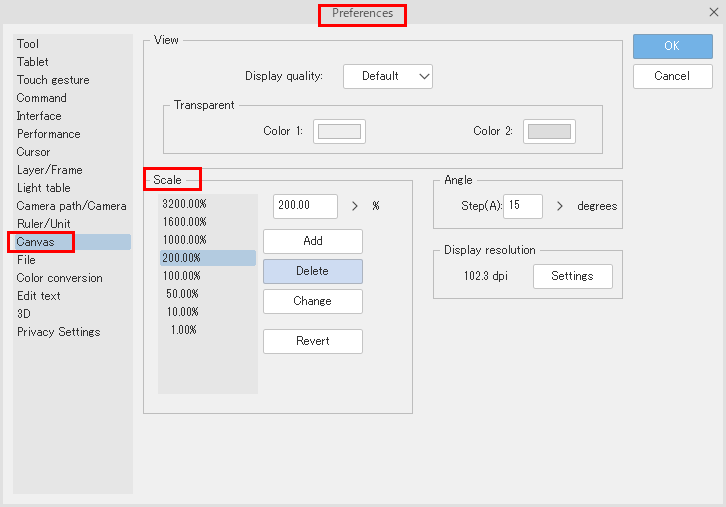Expand the angle step slider arrow
Viewport: 726px width, 507px height.
point(560,206)
